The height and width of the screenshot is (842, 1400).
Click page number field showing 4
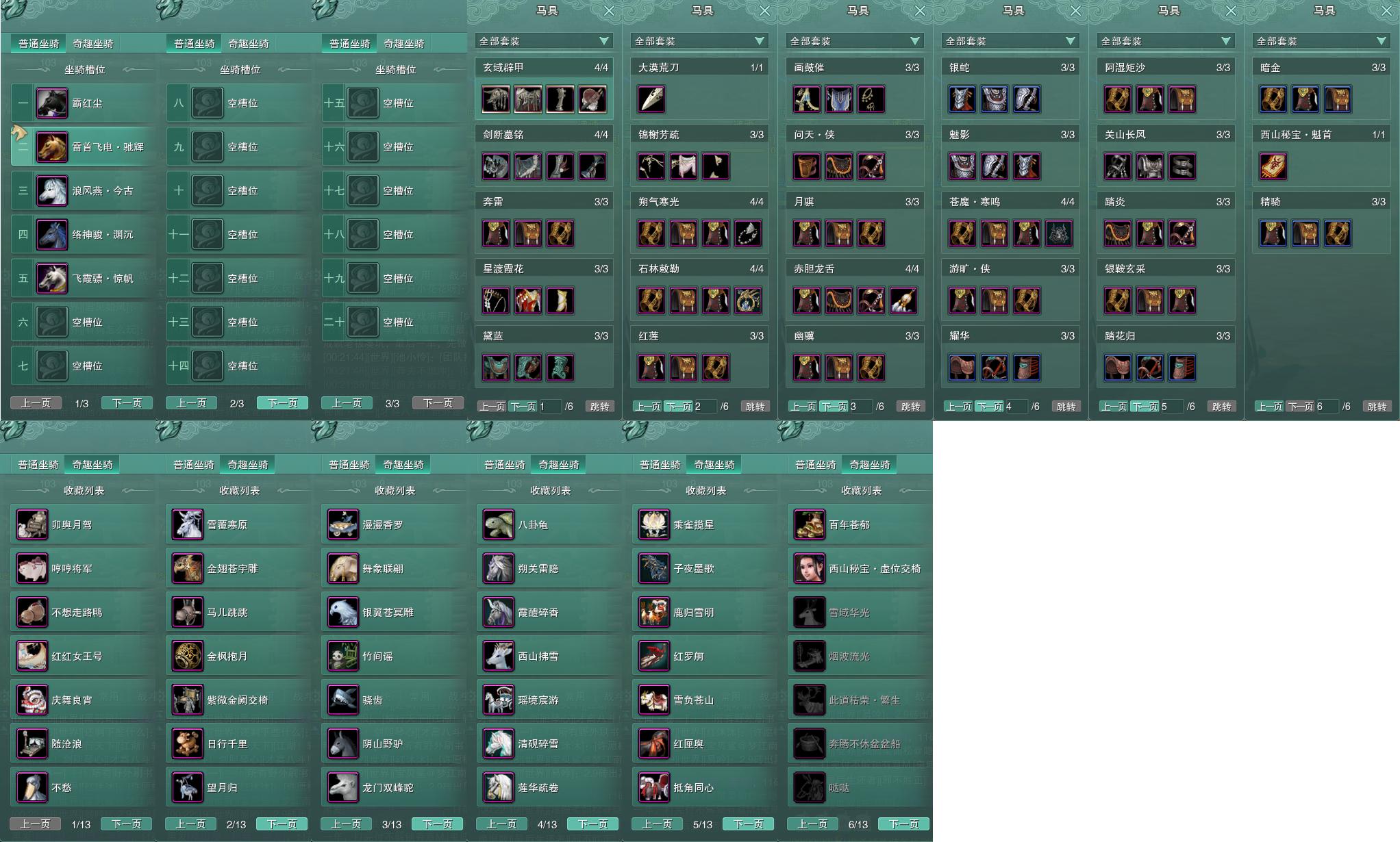point(1016,407)
